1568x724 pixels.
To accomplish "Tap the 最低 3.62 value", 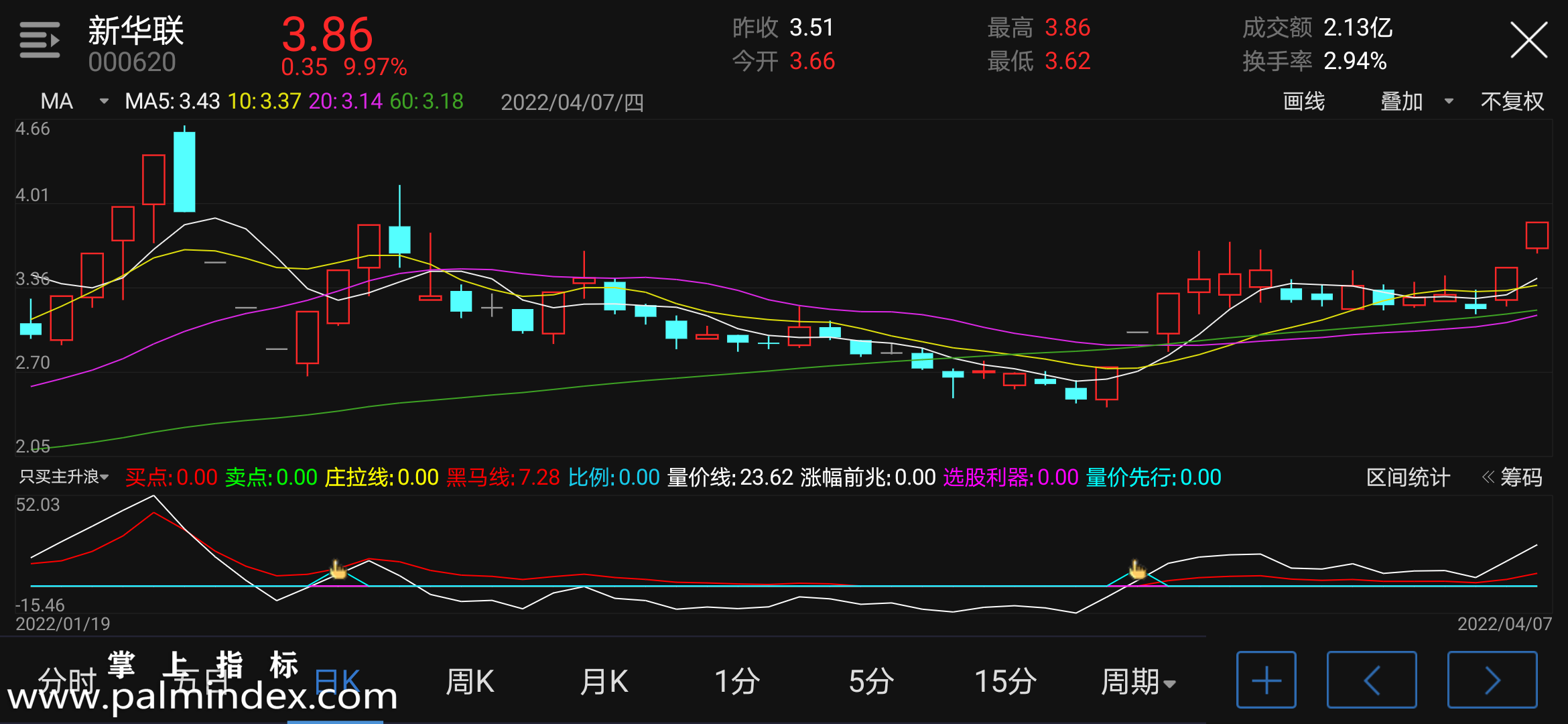I will point(1039,61).
